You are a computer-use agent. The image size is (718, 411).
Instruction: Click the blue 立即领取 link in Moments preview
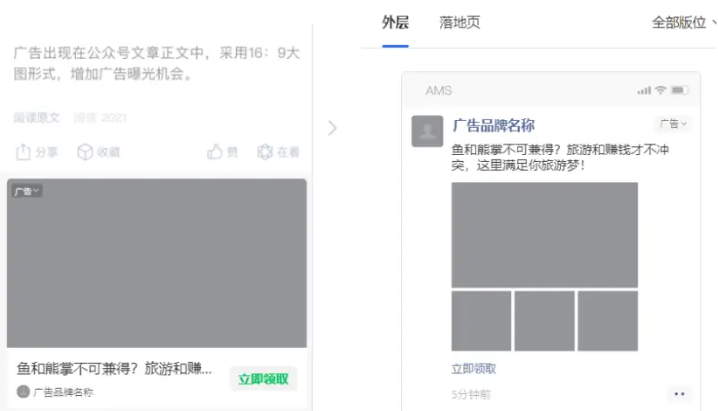(473, 369)
